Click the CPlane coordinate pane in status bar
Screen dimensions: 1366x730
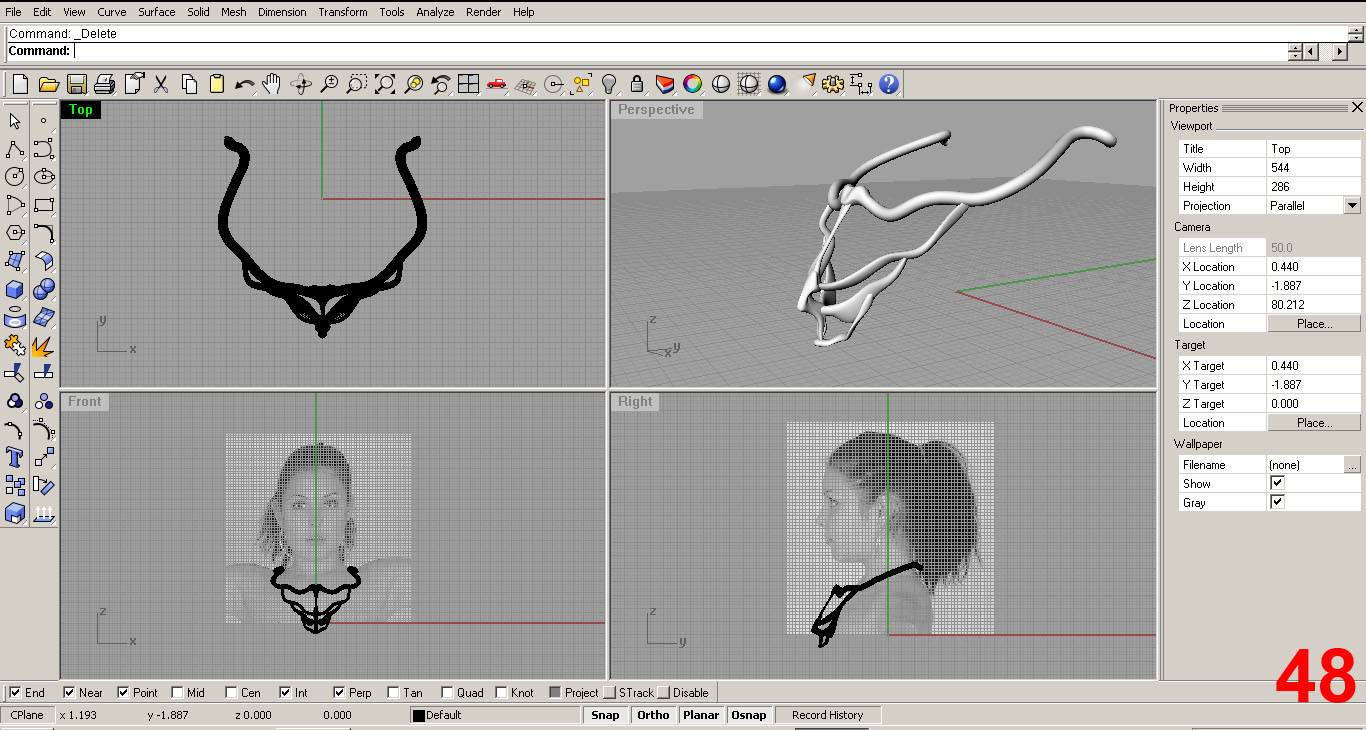point(27,715)
